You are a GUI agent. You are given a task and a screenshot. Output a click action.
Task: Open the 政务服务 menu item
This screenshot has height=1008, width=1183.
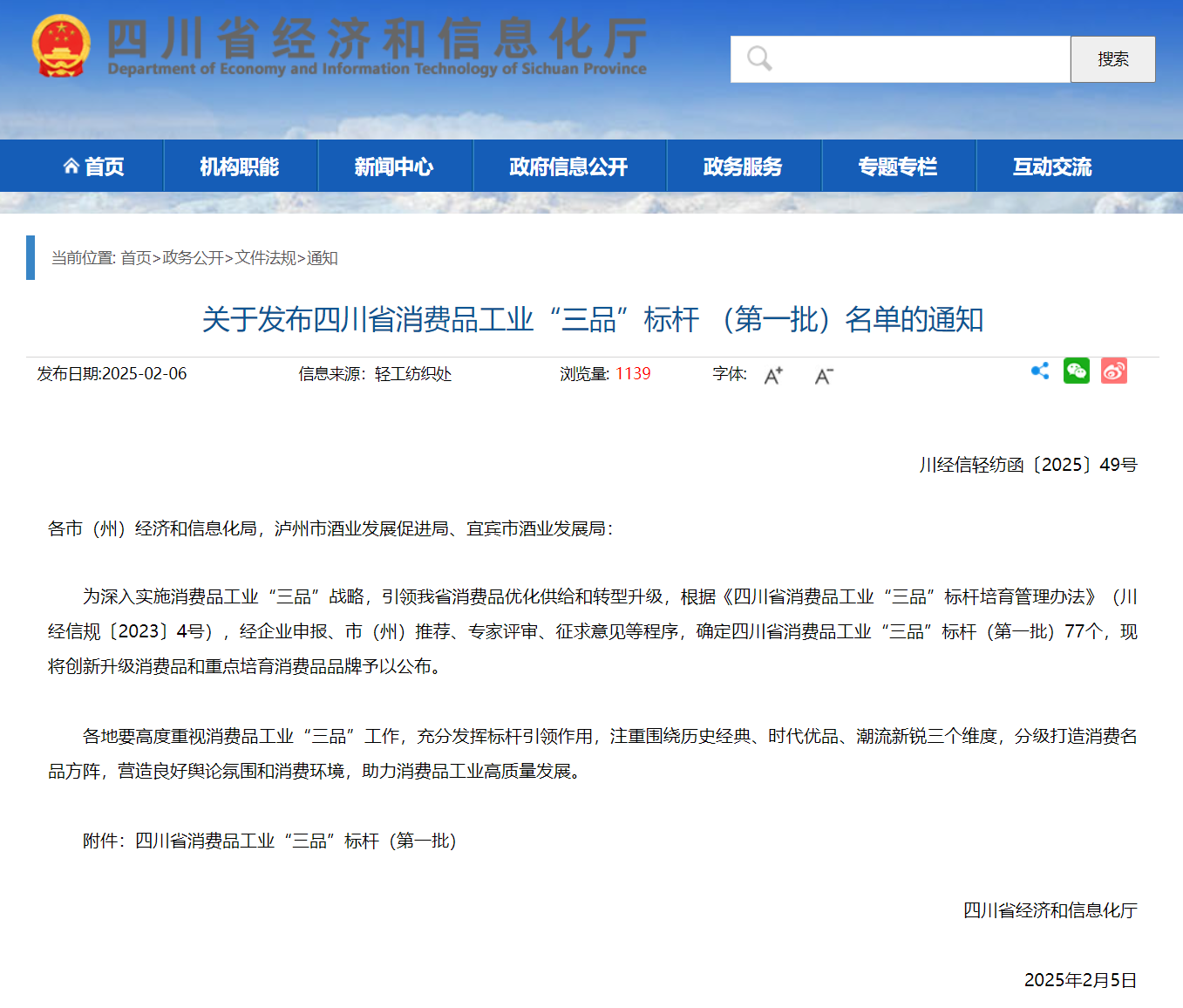743,167
